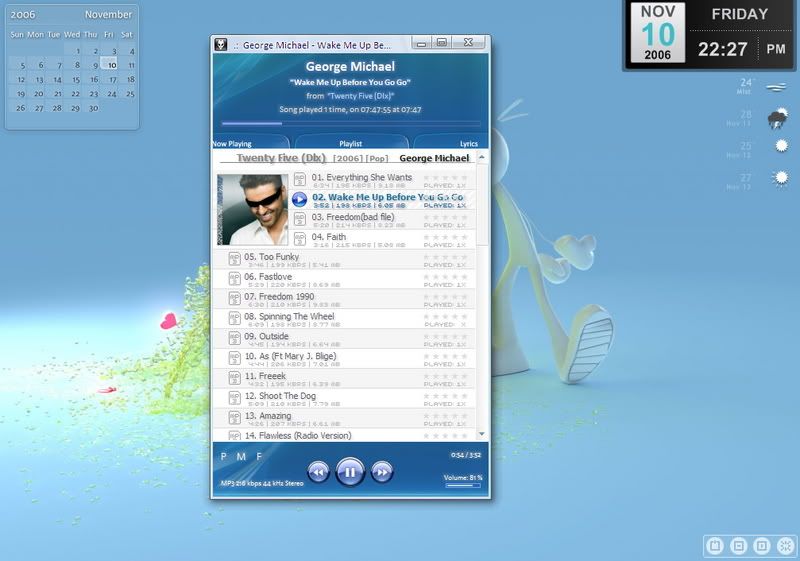Select track 13. Amazing

(268, 416)
